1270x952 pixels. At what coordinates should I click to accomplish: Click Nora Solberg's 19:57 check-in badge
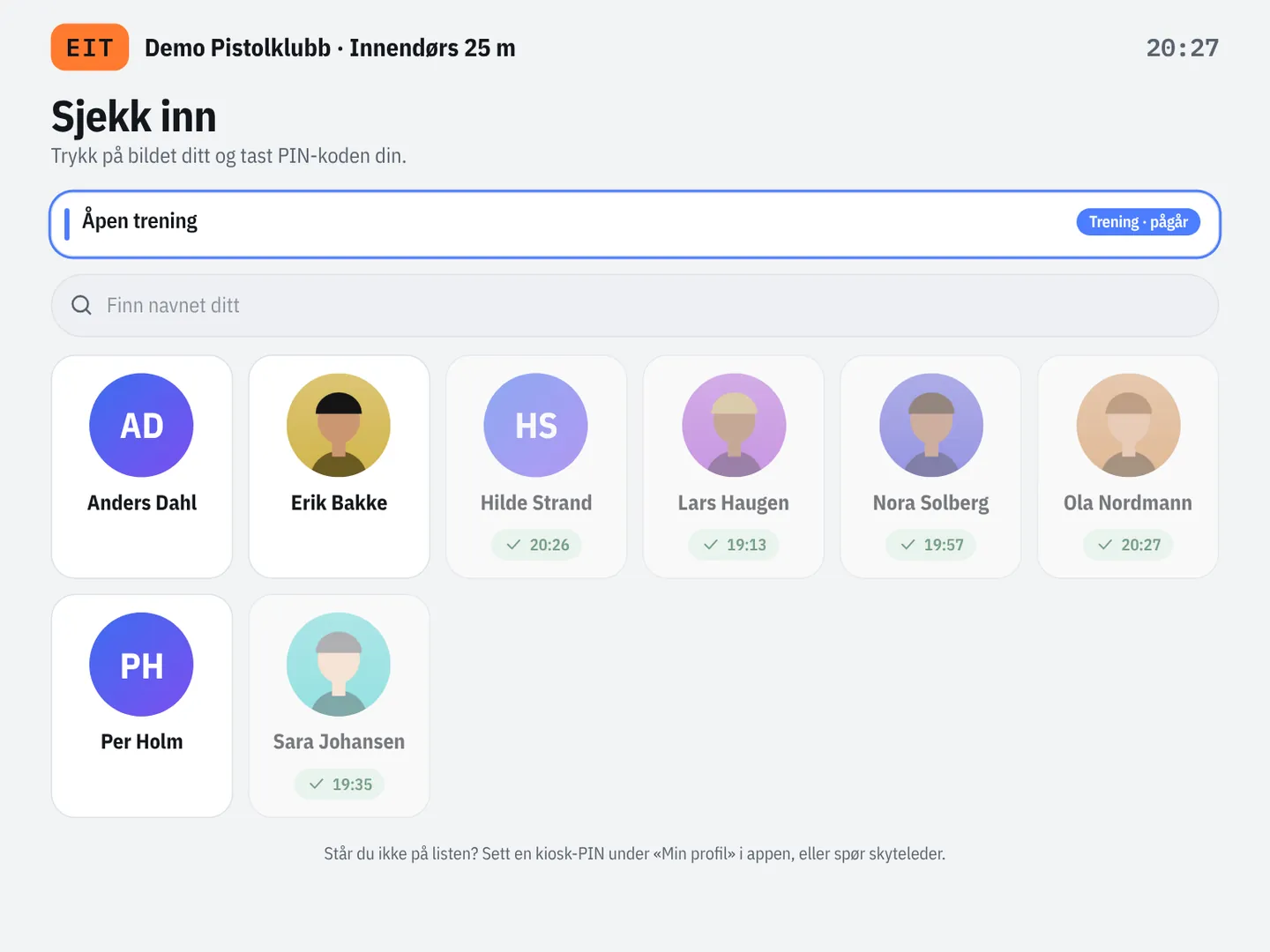pos(931,545)
